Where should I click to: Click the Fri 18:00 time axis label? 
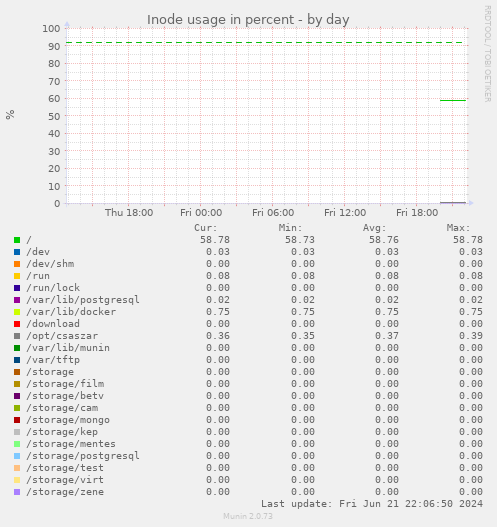point(417,213)
